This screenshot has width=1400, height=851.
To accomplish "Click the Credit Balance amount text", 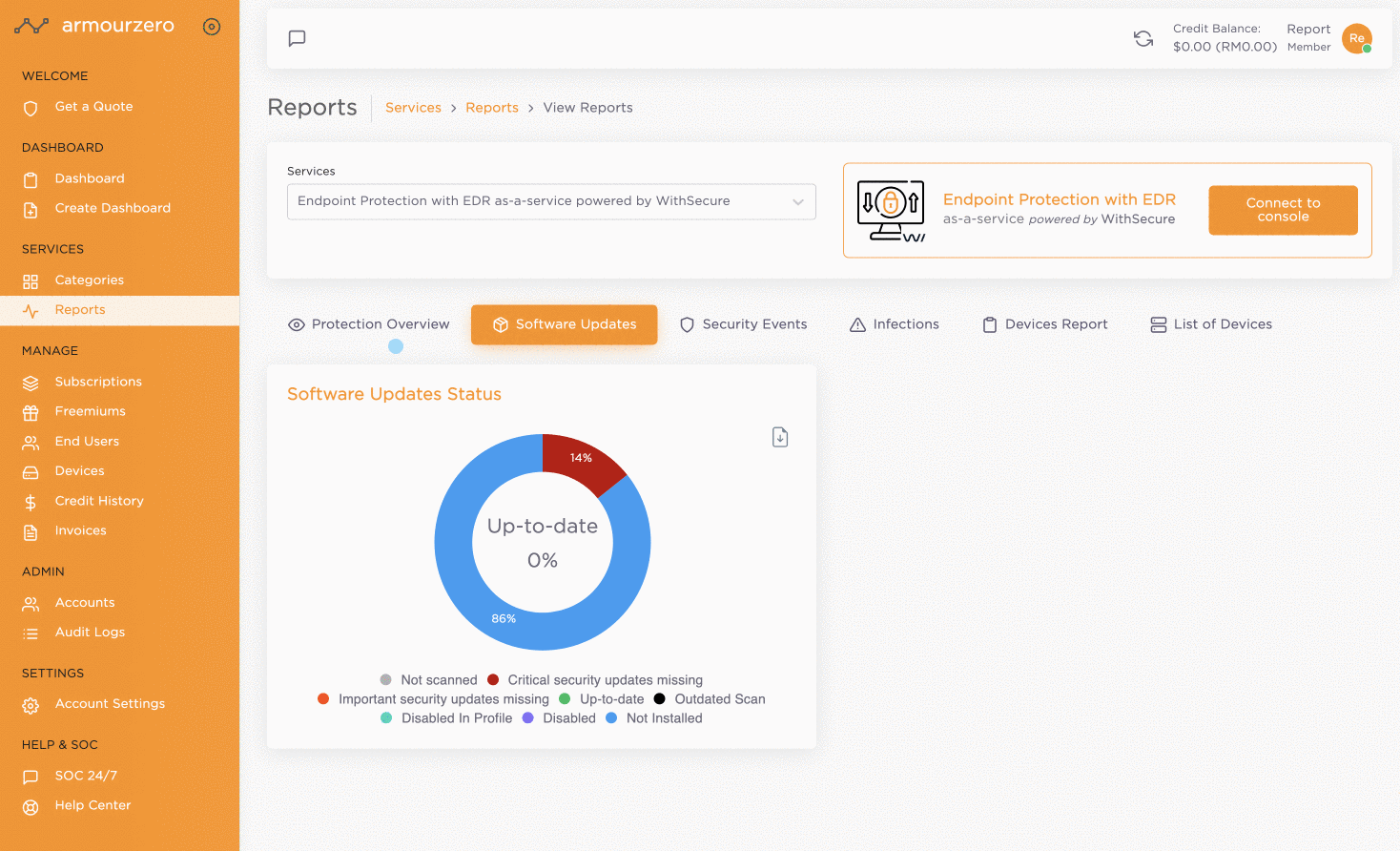I will [1225, 47].
